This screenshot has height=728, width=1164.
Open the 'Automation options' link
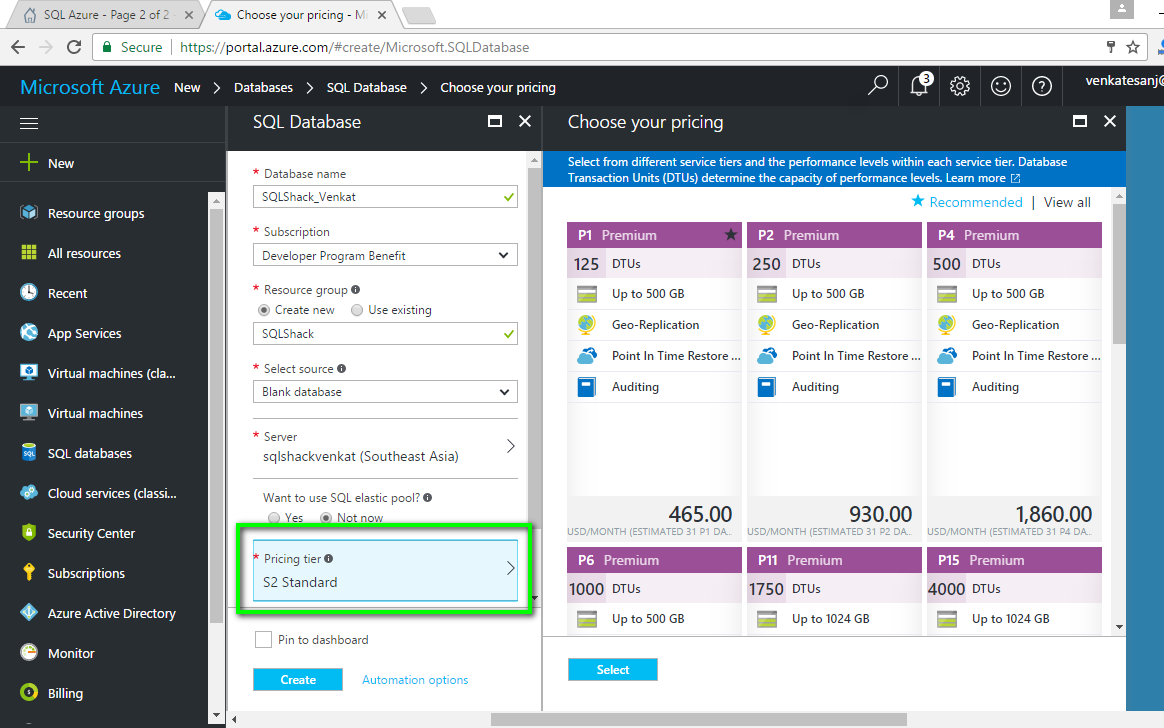415,680
